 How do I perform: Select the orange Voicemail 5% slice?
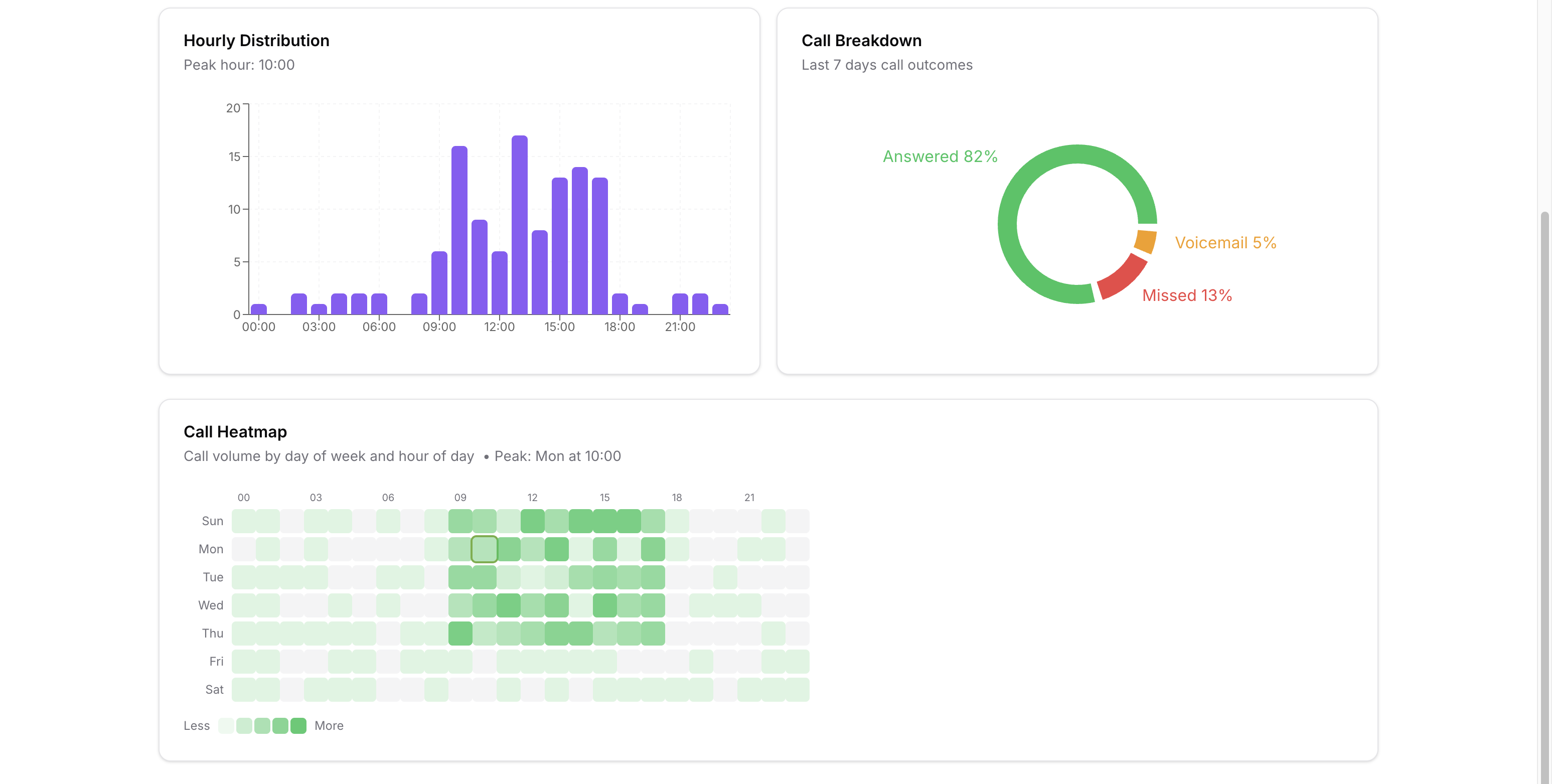1145,241
